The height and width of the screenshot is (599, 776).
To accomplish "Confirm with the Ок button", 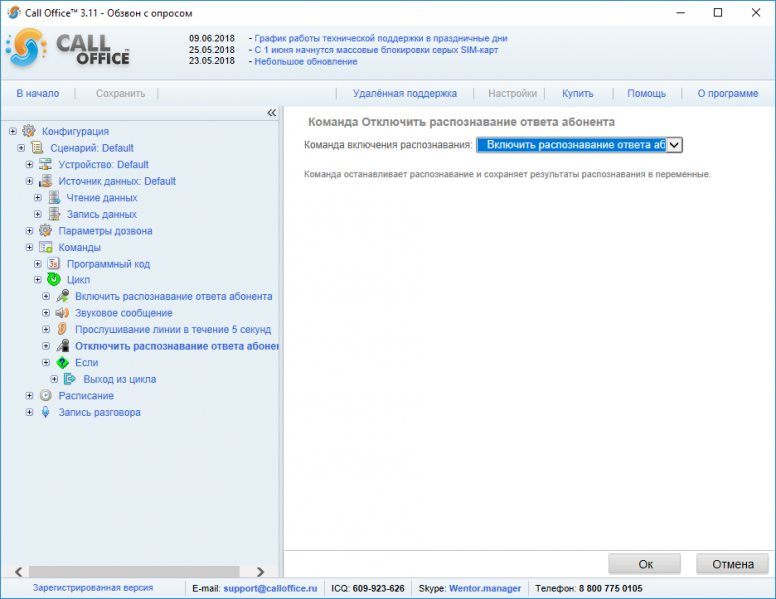I will pyautogui.click(x=644, y=564).
